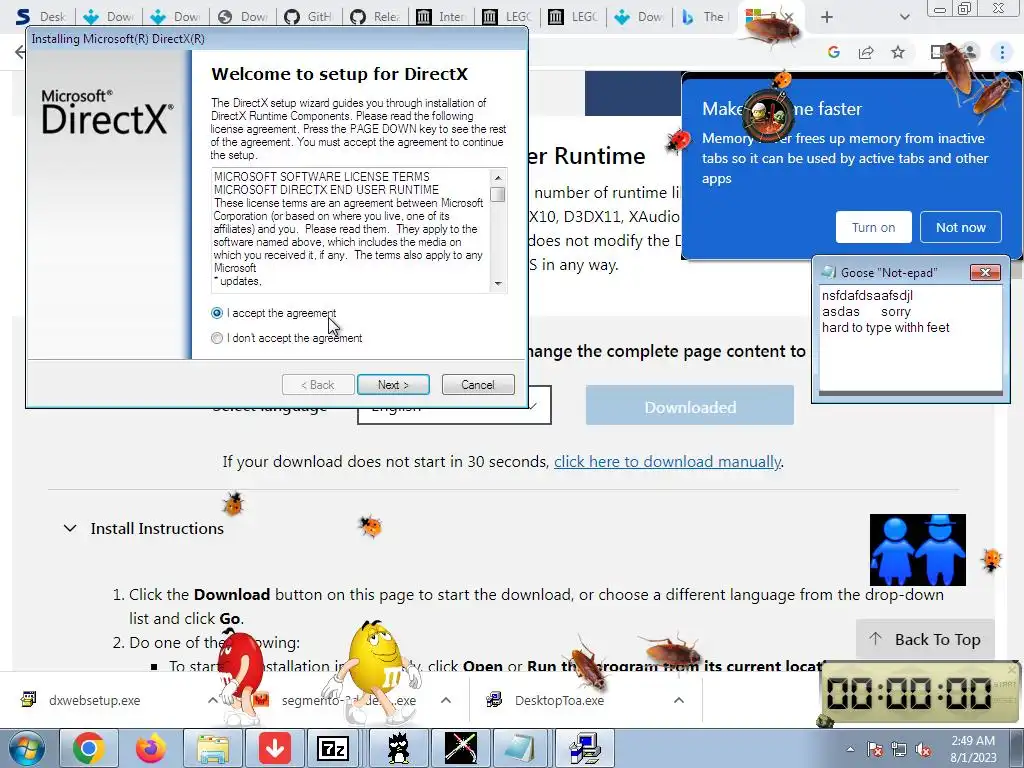Turn on Memory Saver in Chrome popup
Screen dimensions: 1024x768
point(873,227)
